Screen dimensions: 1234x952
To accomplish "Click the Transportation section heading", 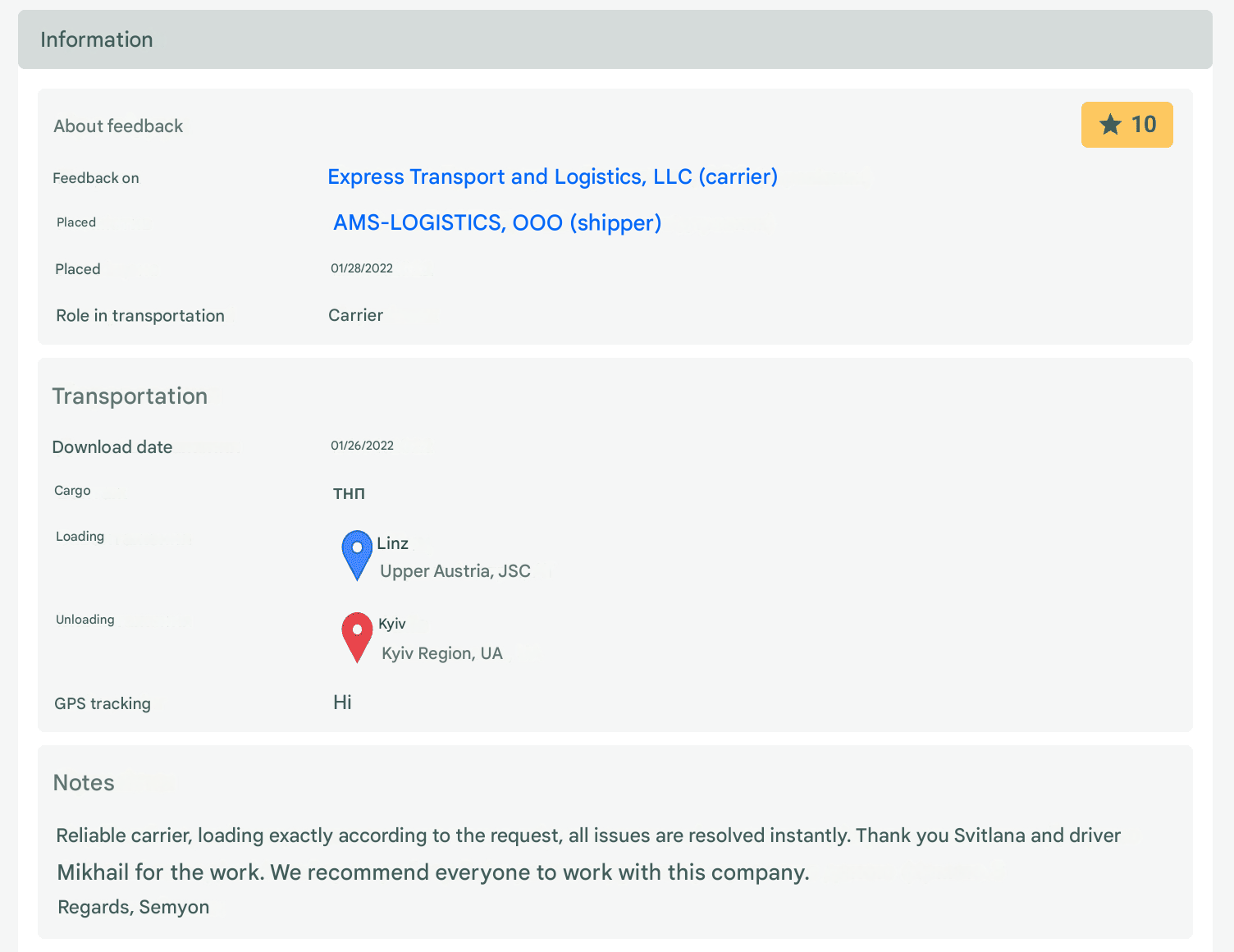I will point(130,396).
